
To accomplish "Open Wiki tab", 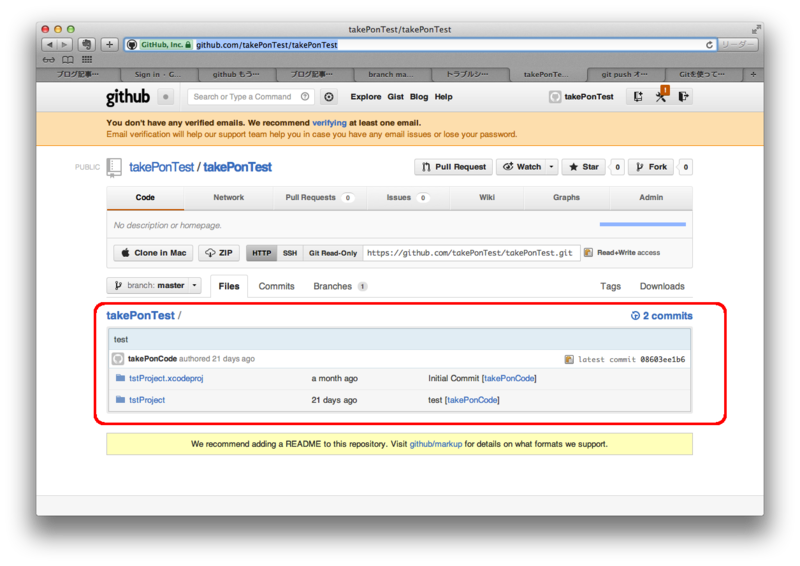I will [x=487, y=198].
